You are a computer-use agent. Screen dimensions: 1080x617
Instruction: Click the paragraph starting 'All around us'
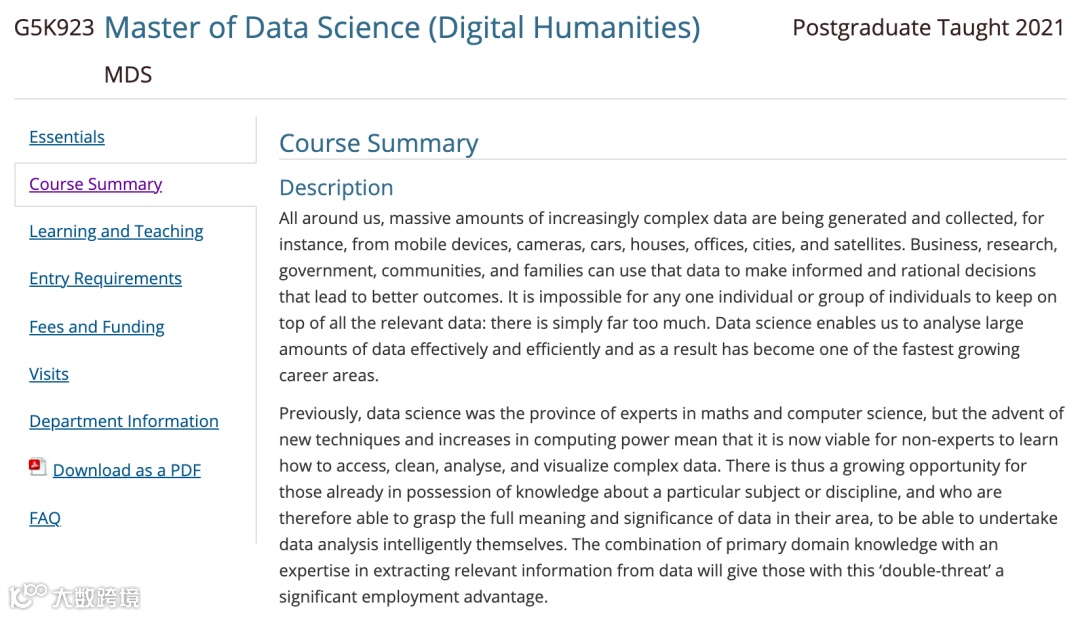click(x=668, y=297)
